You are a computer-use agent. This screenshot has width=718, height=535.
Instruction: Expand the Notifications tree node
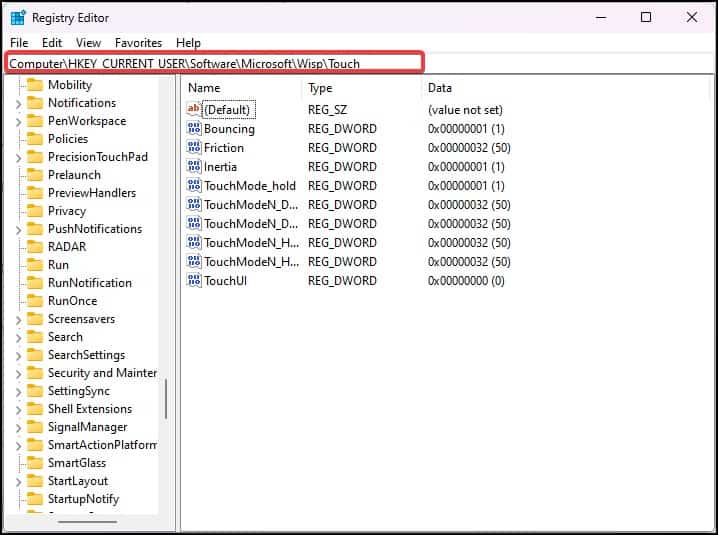pyautogui.click(x=18, y=104)
